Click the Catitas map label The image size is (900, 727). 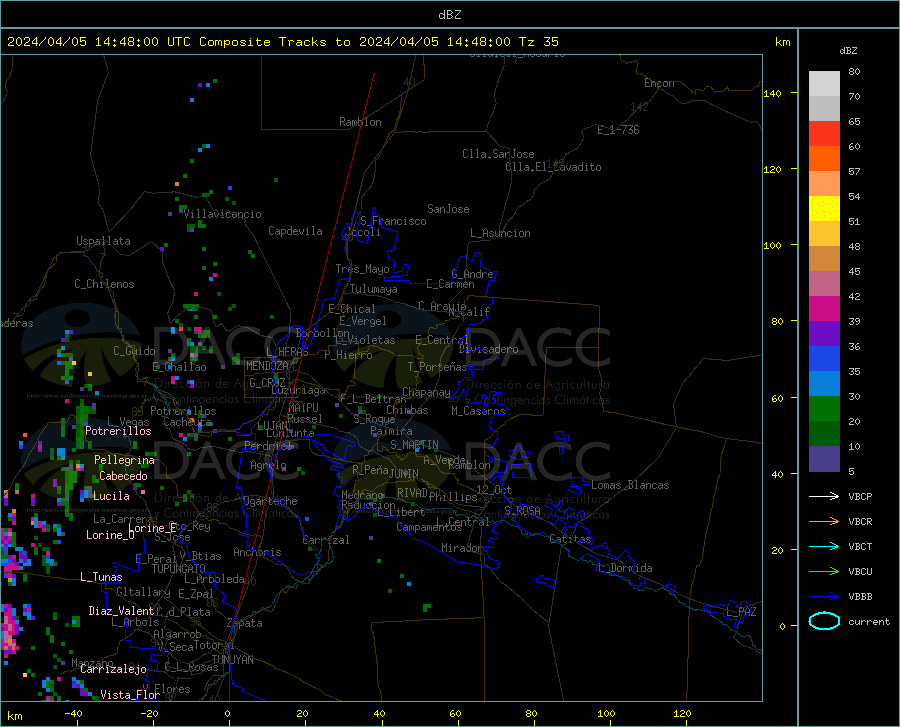[x=571, y=539]
